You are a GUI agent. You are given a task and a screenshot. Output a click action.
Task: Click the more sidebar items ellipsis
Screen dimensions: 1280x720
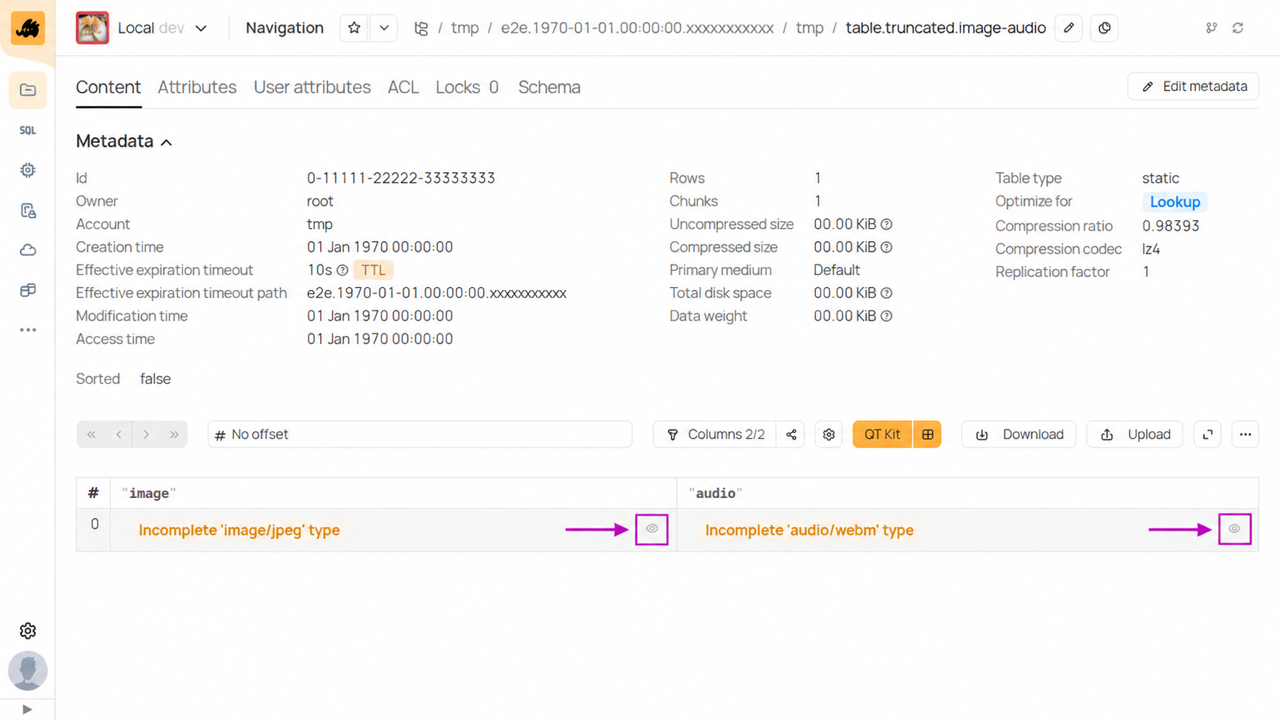pyautogui.click(x=28, y=330)
